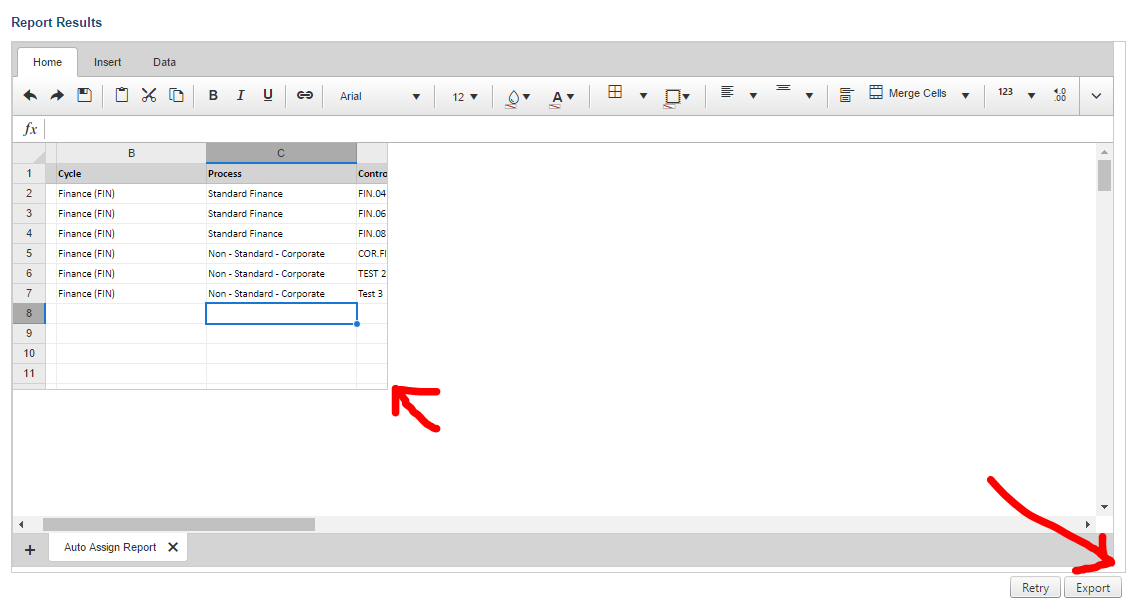Click the Retry button
The height and width of the screenshot is (616, 1137).
[x=1035, y=588]
